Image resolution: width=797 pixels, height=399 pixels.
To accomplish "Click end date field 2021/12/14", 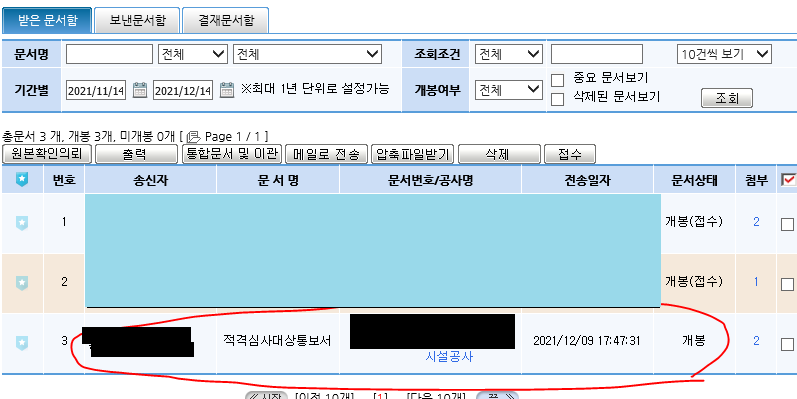I will (x=183, y=90).
